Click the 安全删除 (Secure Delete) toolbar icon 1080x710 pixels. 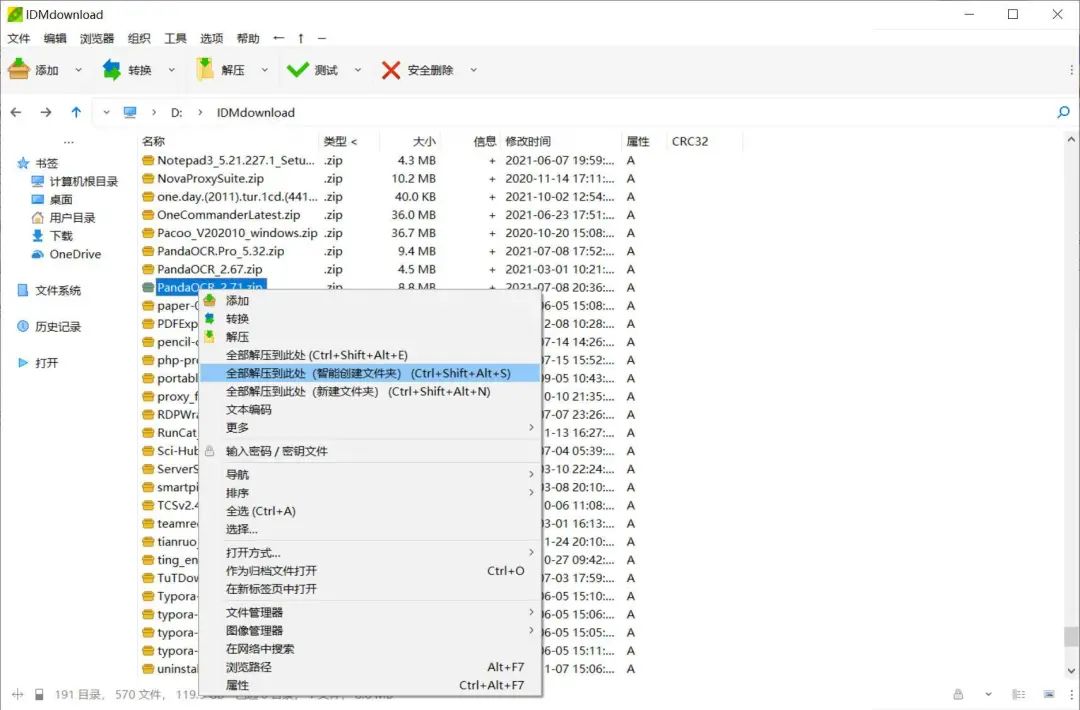pyautogui.click(x=390, y=69)
